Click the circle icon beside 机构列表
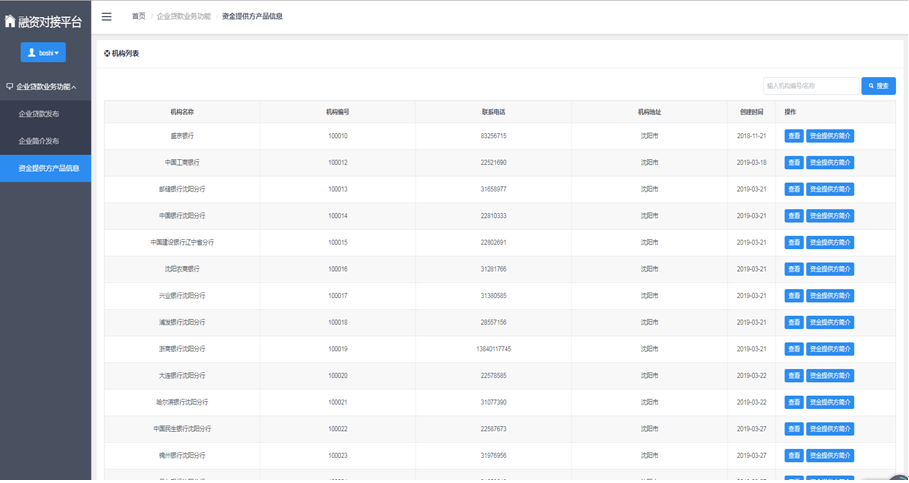The image size is (909, 483). (107, 54)
